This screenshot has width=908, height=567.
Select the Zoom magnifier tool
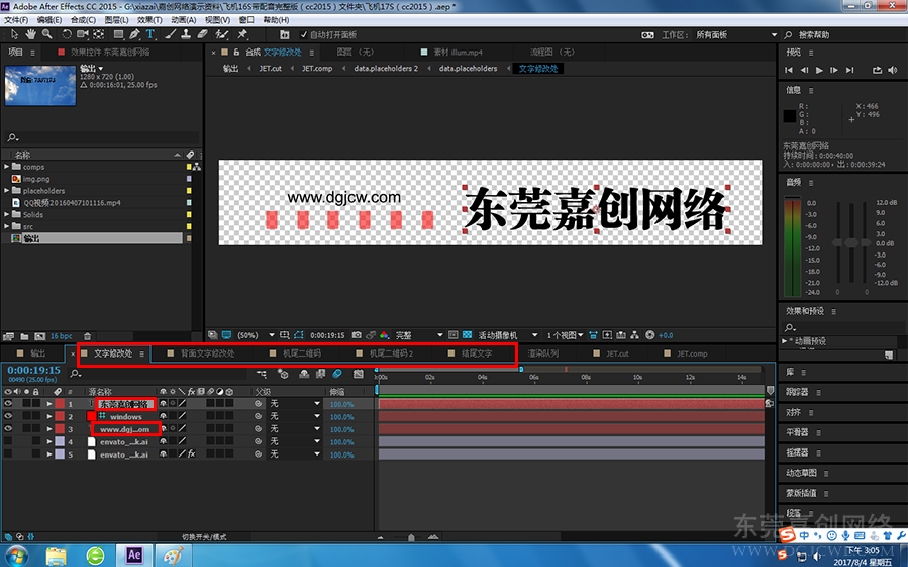(x=47, y=34)
